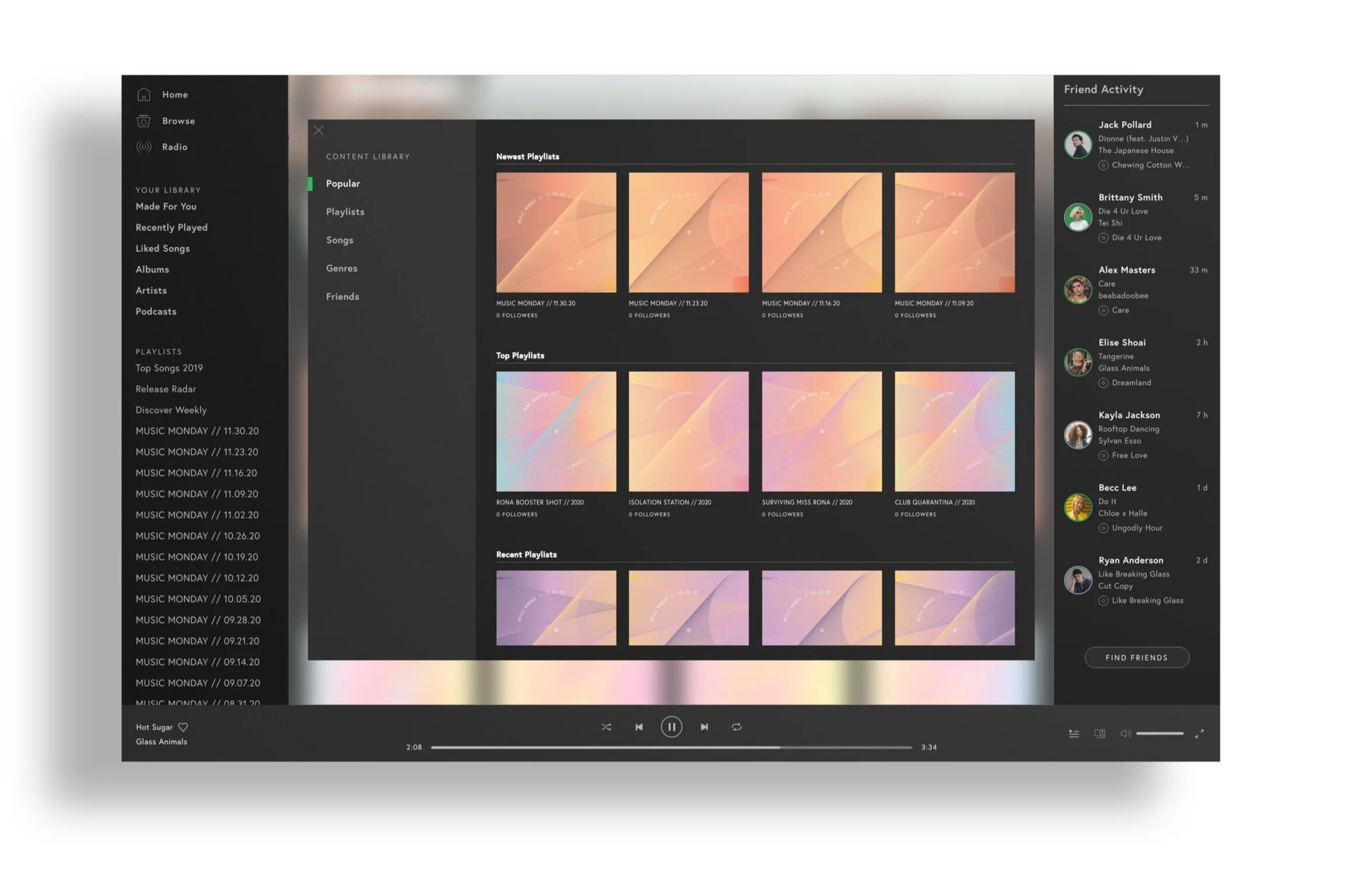Click the Home icon in sidebar

coord(144,94)
